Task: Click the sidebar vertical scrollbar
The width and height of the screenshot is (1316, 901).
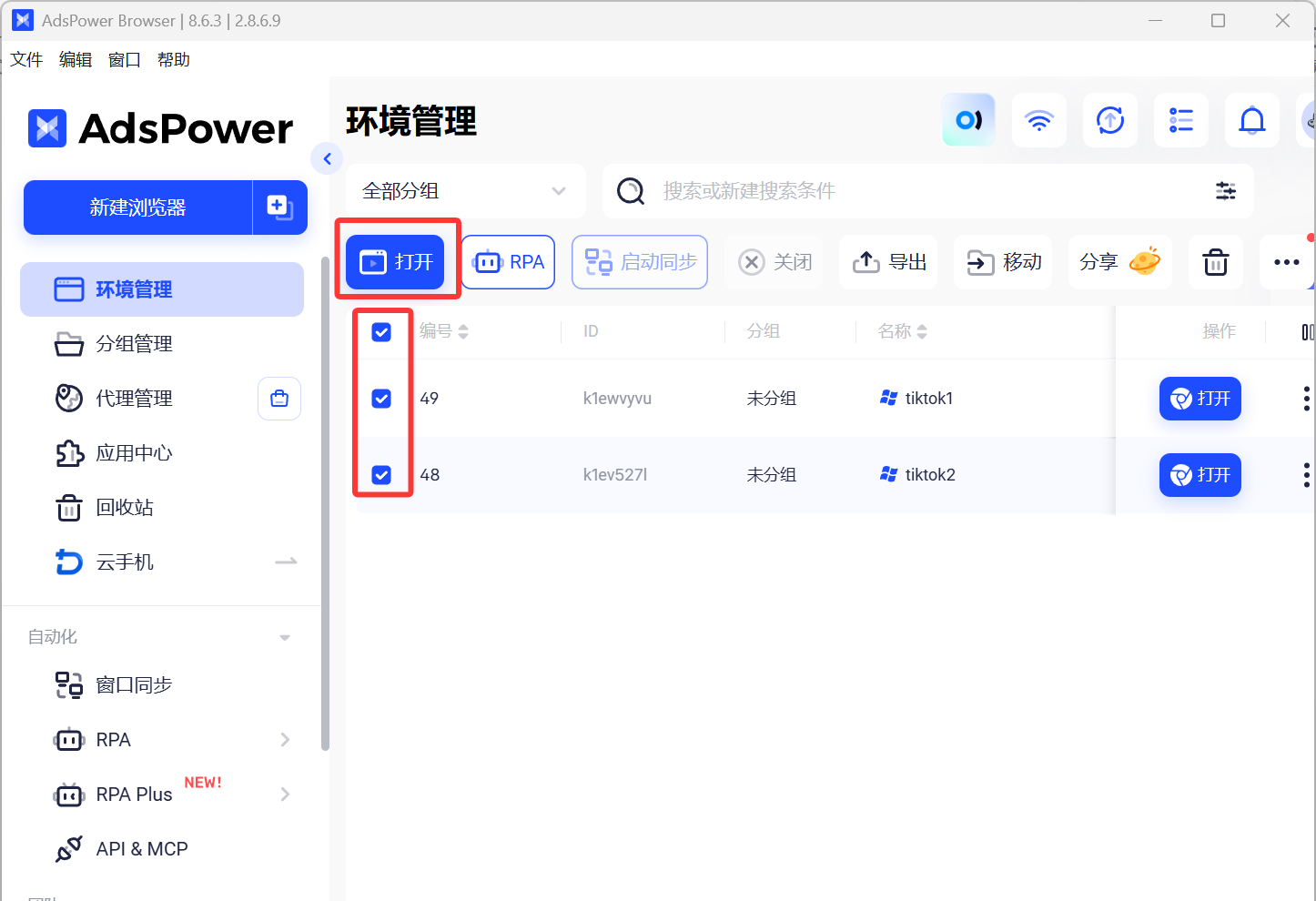Action: [325, 504]
